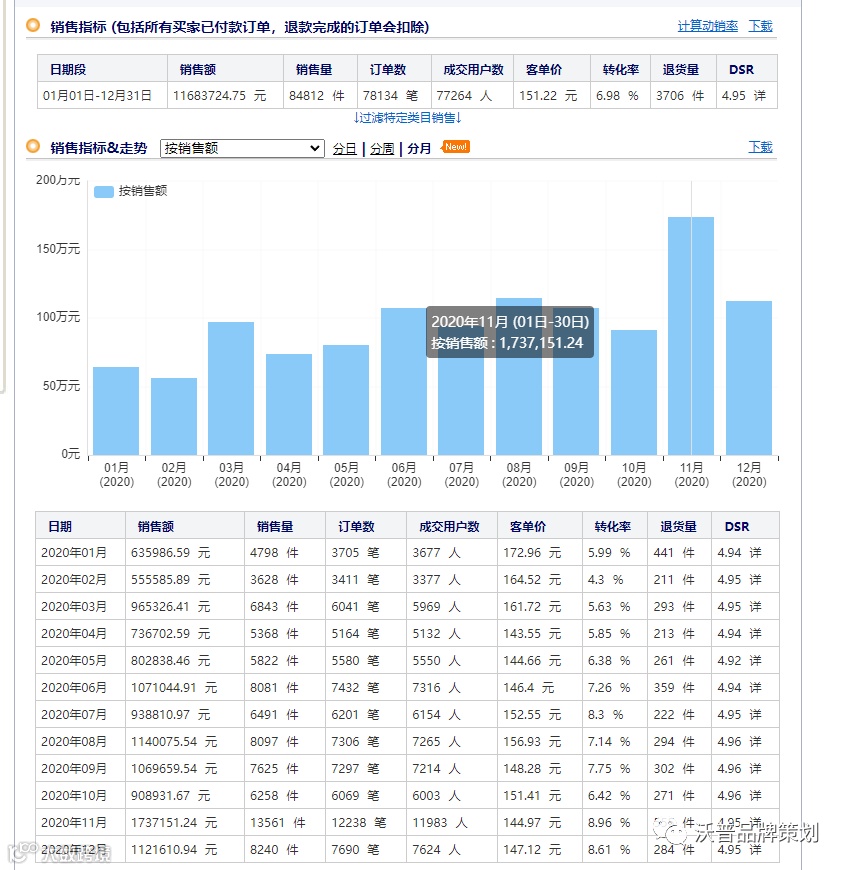Screen dimensions: 847x870
Task: Select the 01月 (2020) chart bar
Action: 116,411
